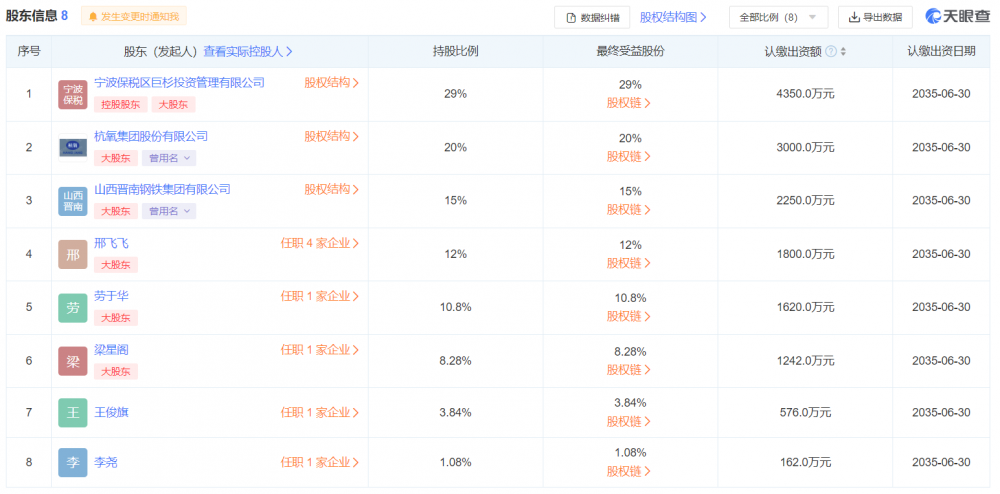
Task: Click the 杭氧集团 company logo thumbnail
Action: 73,148
